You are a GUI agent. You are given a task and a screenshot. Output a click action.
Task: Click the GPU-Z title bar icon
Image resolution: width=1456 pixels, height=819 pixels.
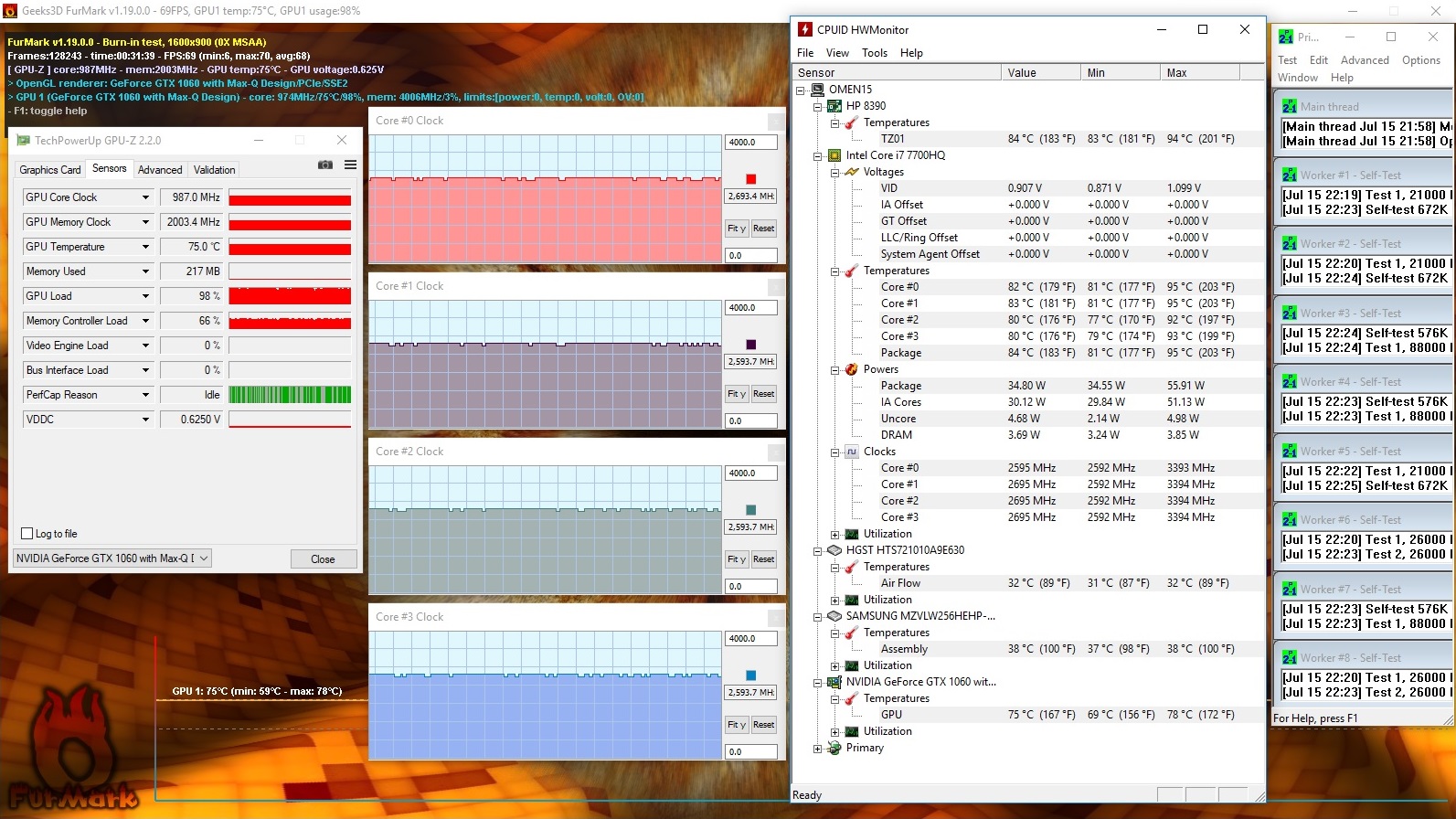point(23,140)
